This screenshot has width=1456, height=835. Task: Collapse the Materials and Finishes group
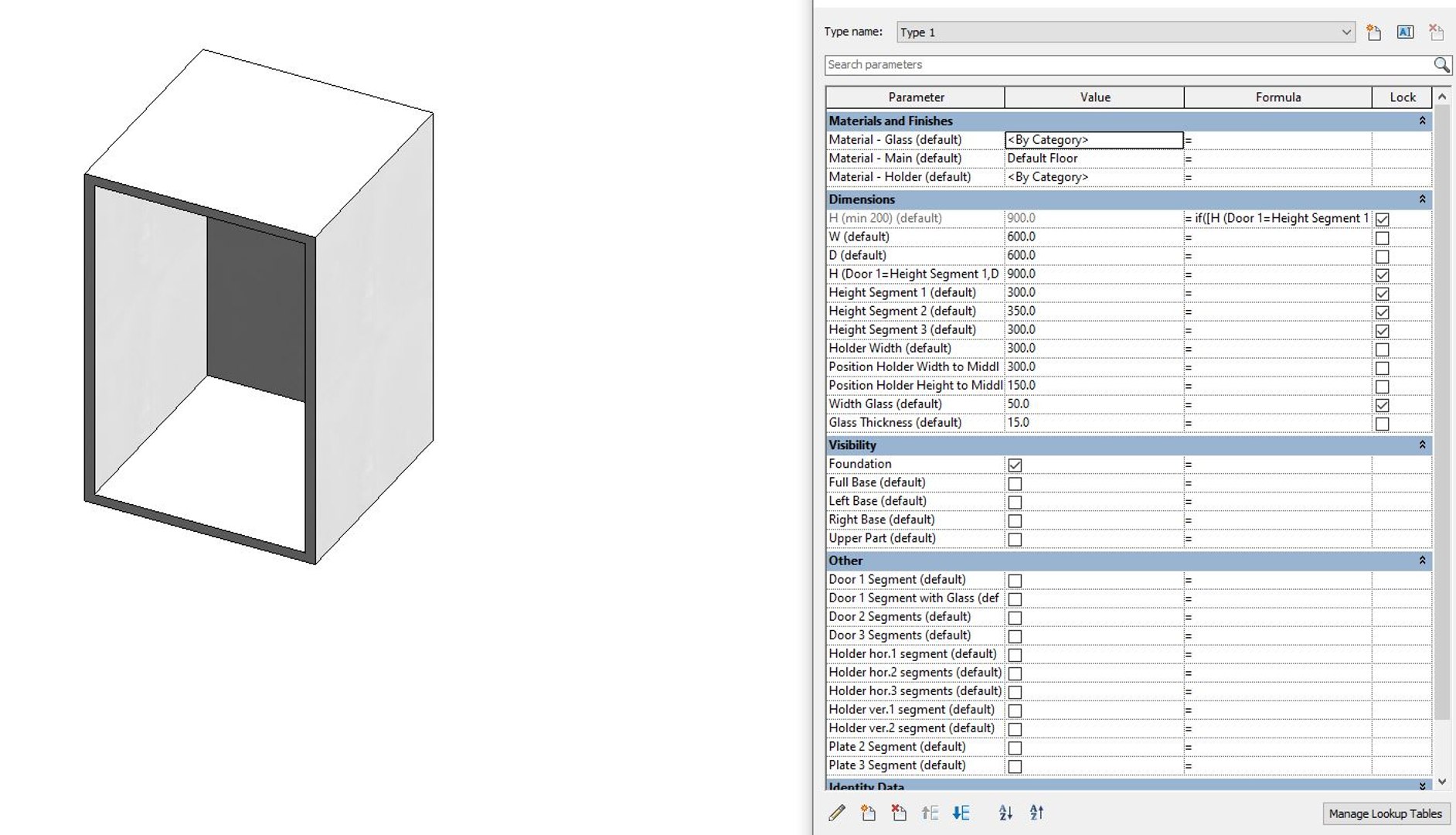1422,121
